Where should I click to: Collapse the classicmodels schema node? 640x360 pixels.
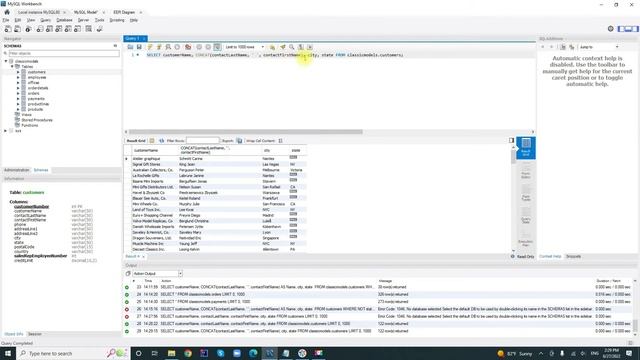pyautogui.click(x=6, y=61)
